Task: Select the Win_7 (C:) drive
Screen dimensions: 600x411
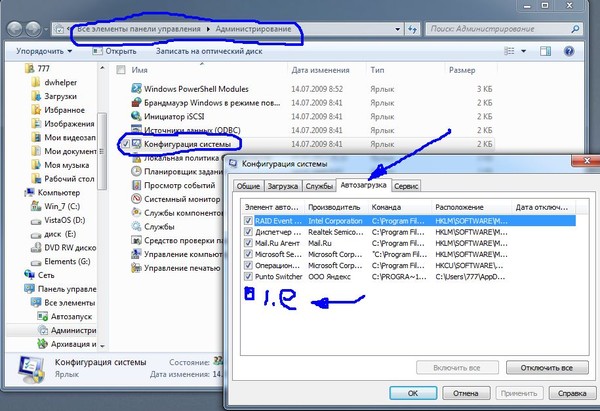Action: point(56,206)
